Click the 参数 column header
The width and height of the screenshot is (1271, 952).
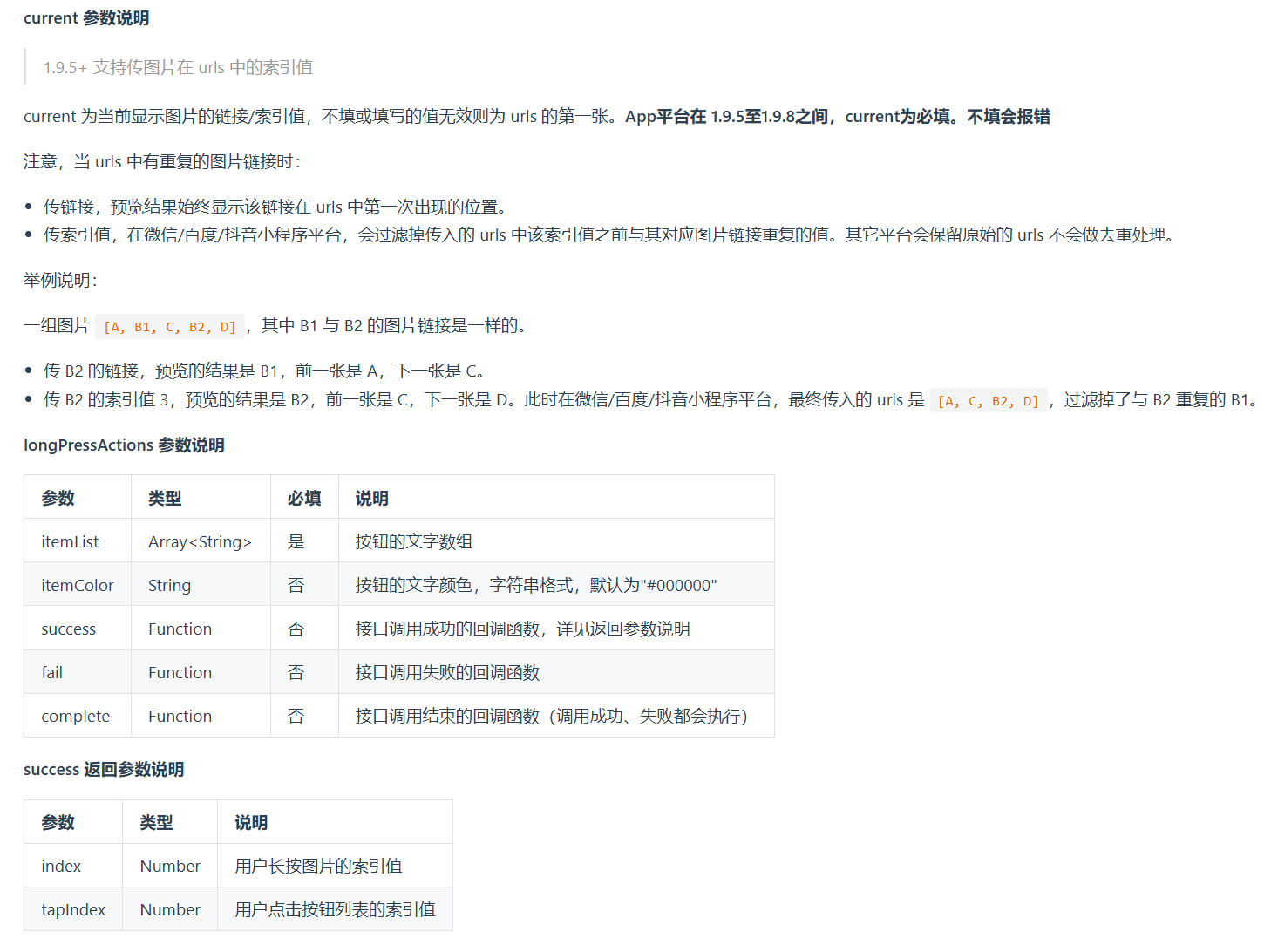[58, 497]
